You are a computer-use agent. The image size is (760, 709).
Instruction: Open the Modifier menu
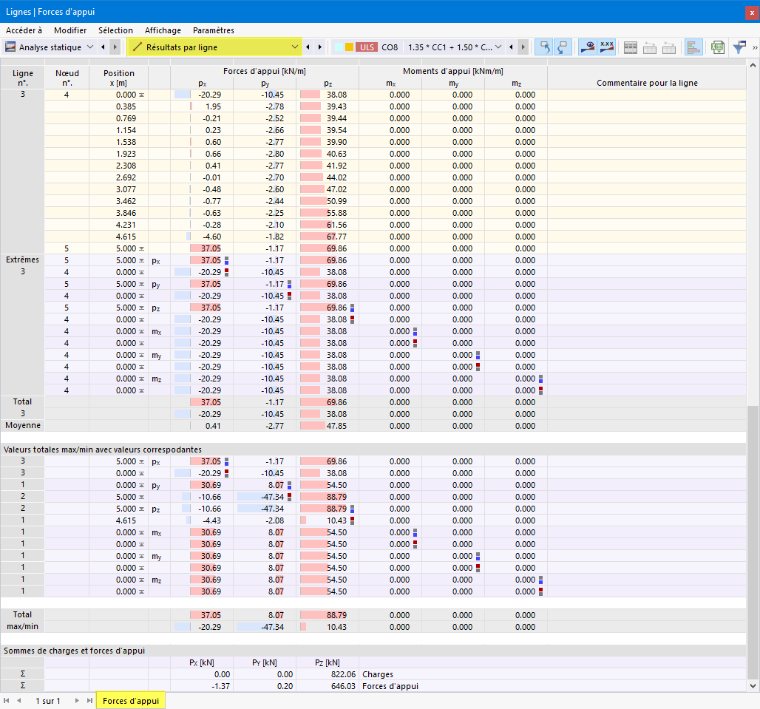(70, 30)
